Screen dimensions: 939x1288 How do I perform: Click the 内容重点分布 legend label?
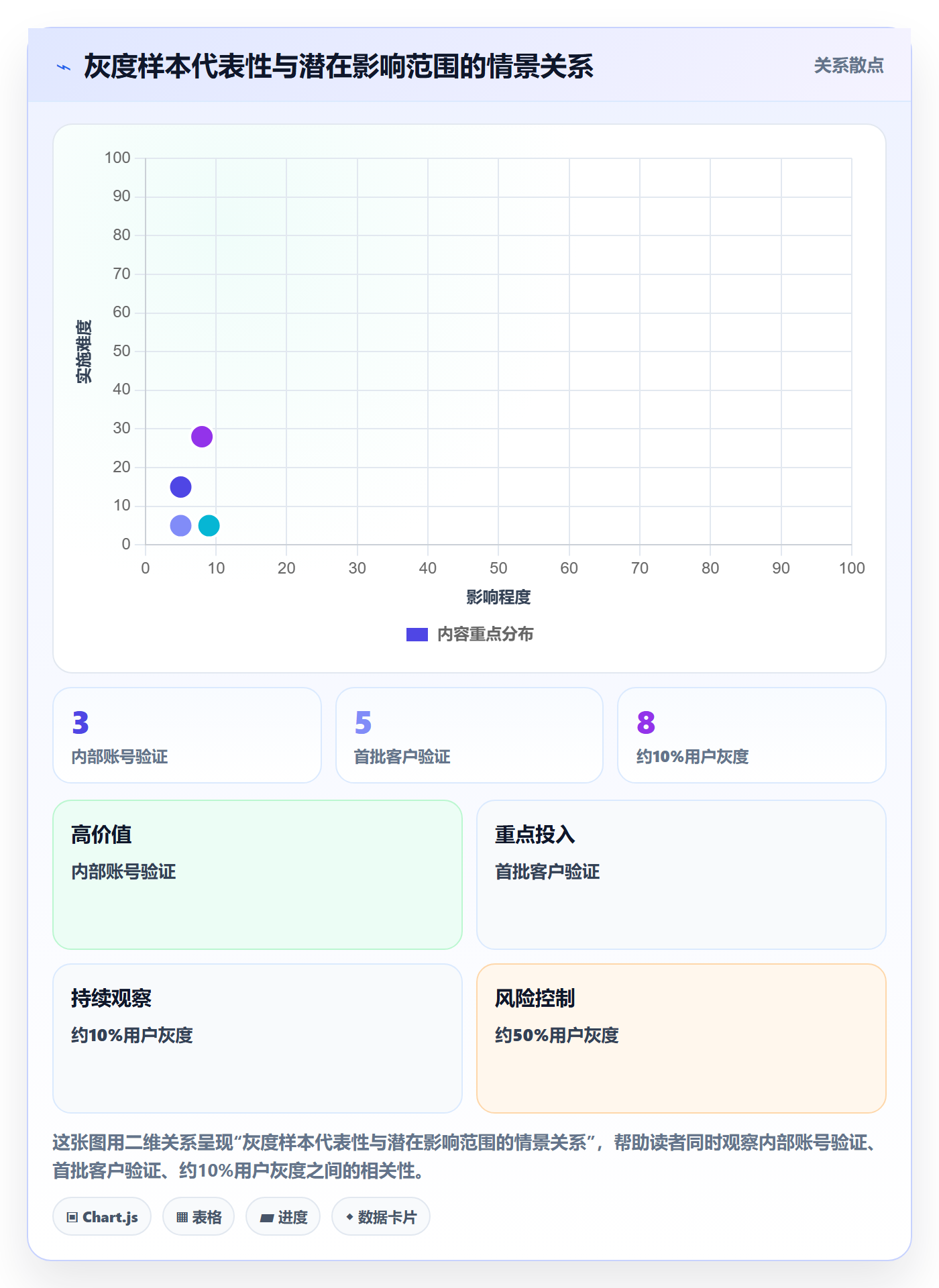(x=485, y=635)
